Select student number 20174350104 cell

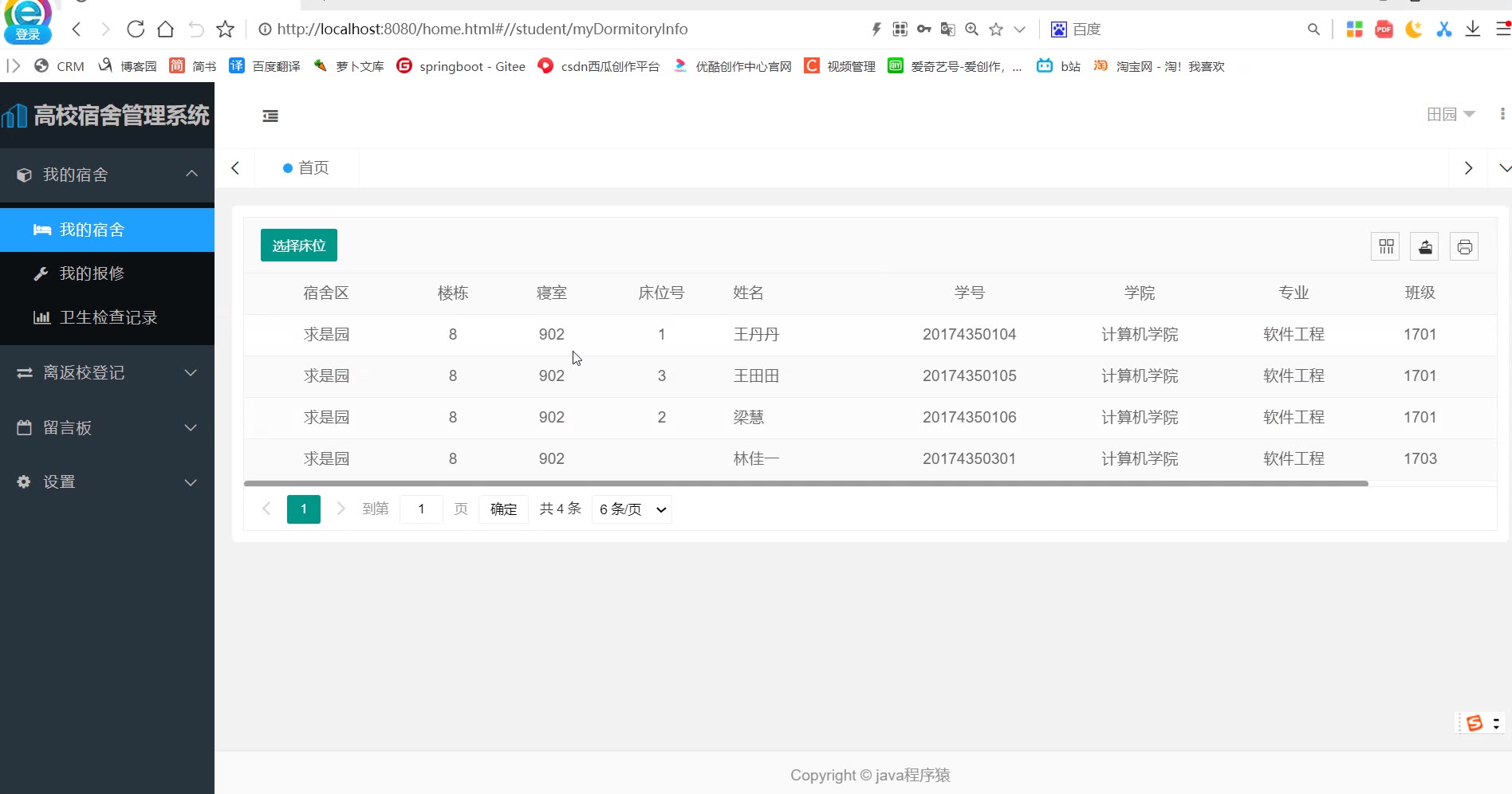969,335
